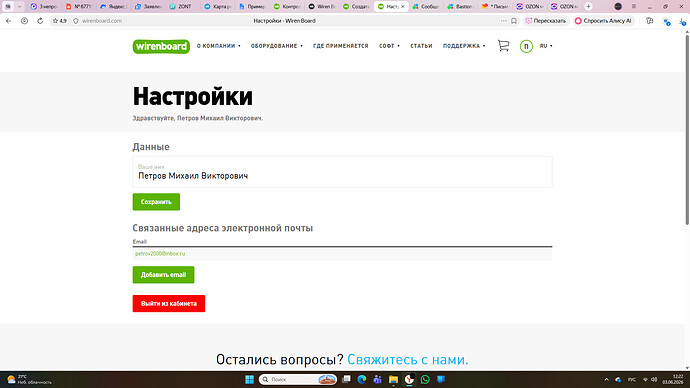Image resolution: width=690 pixels, height=388 pixels.
Task: Show hidden system tray icons
Action: point(606,379)
